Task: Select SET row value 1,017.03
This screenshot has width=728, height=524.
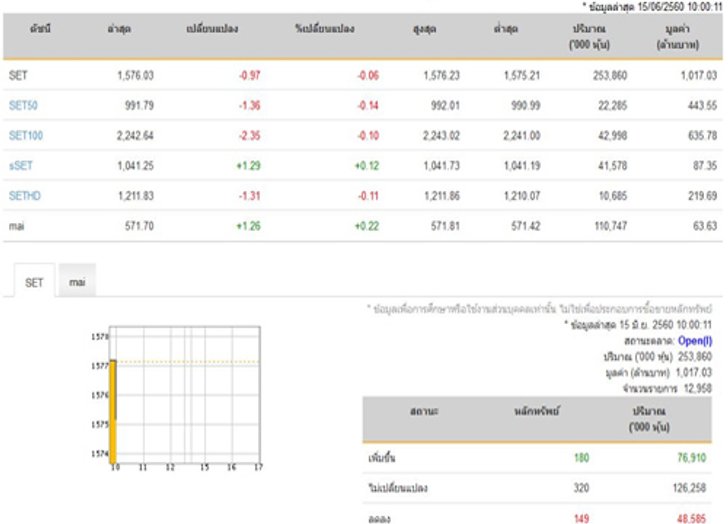Action: [699, 75]
